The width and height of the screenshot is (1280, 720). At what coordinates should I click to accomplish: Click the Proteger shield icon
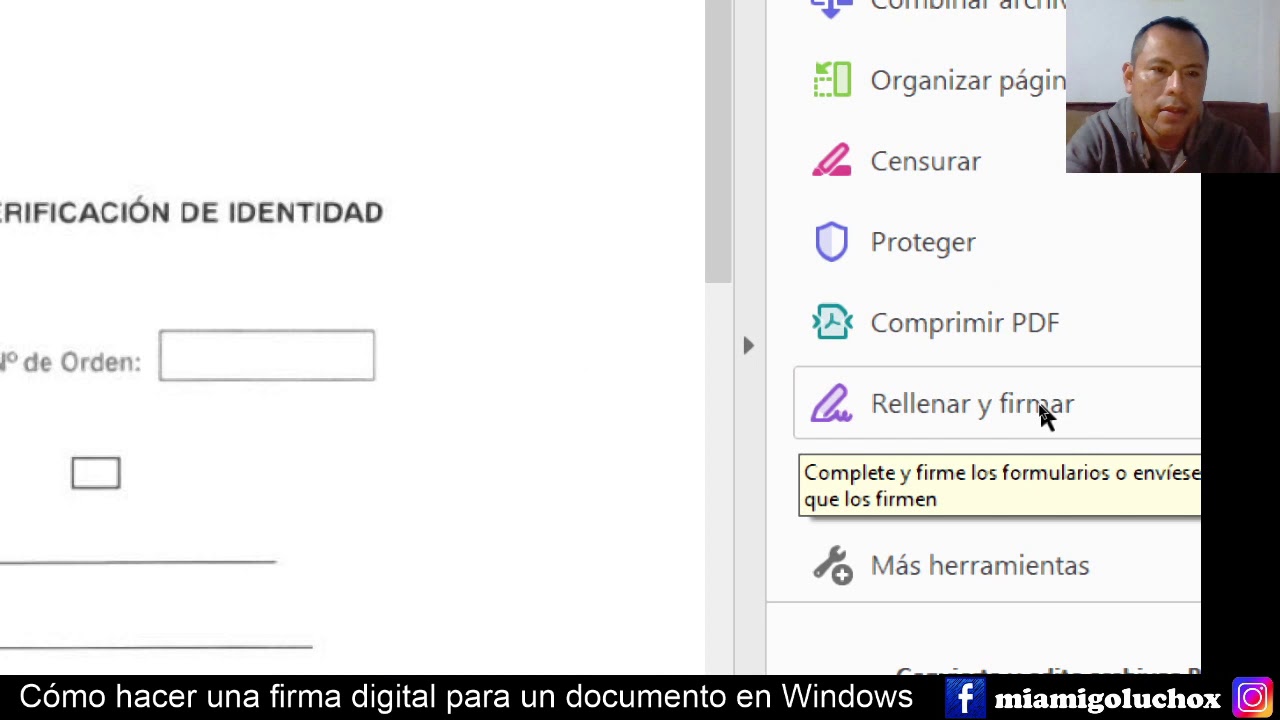coord(831,242)
